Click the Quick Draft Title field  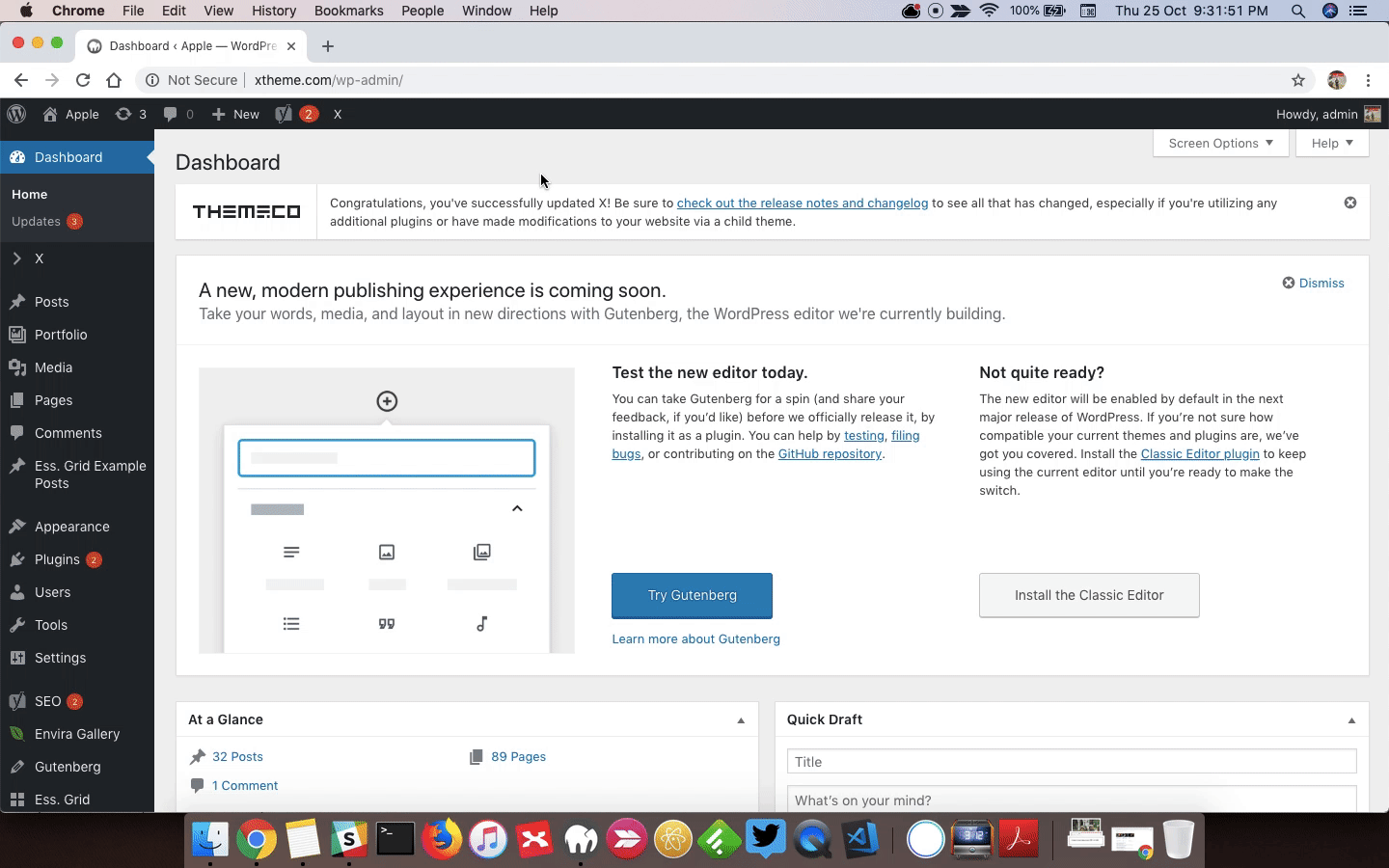pos(1072,762)
